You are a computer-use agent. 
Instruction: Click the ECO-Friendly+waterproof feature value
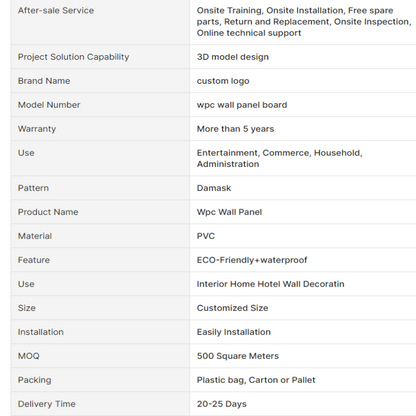click(x=252, y=260)
